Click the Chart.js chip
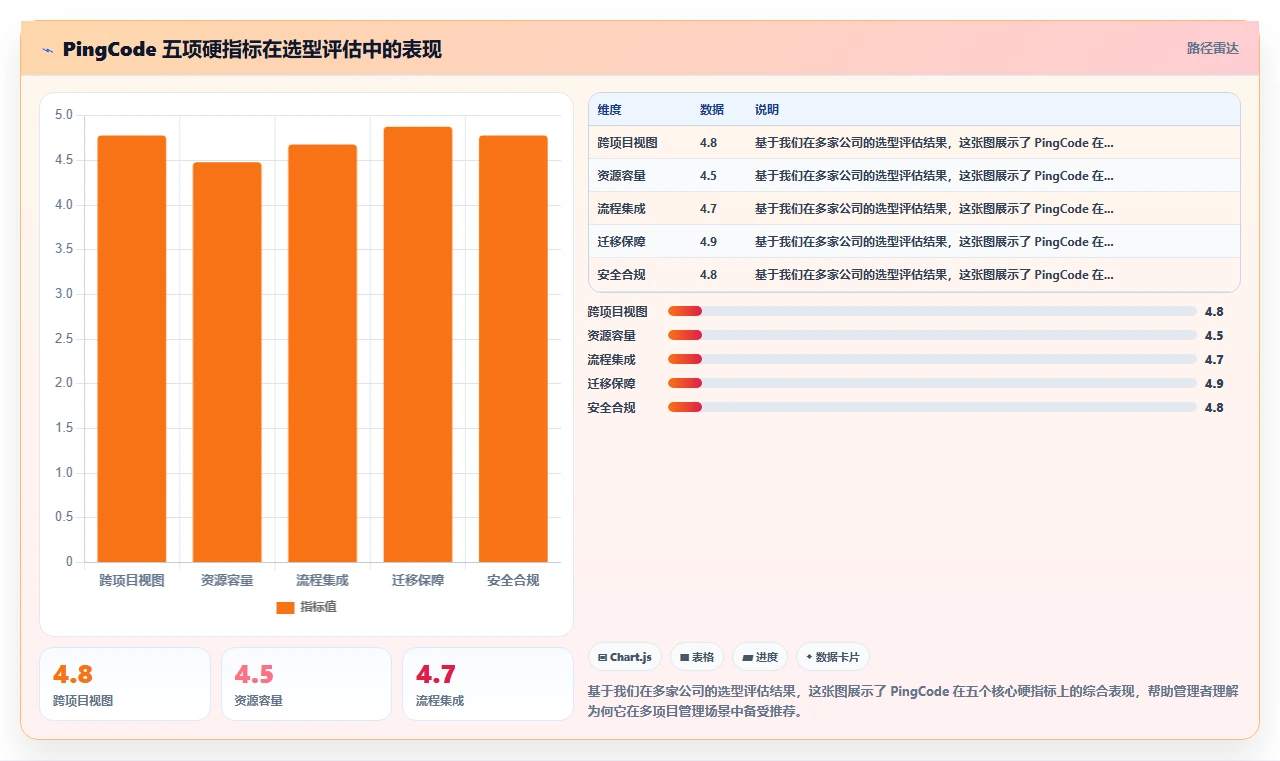This screenshot has width=1280, height=761. 625,657
